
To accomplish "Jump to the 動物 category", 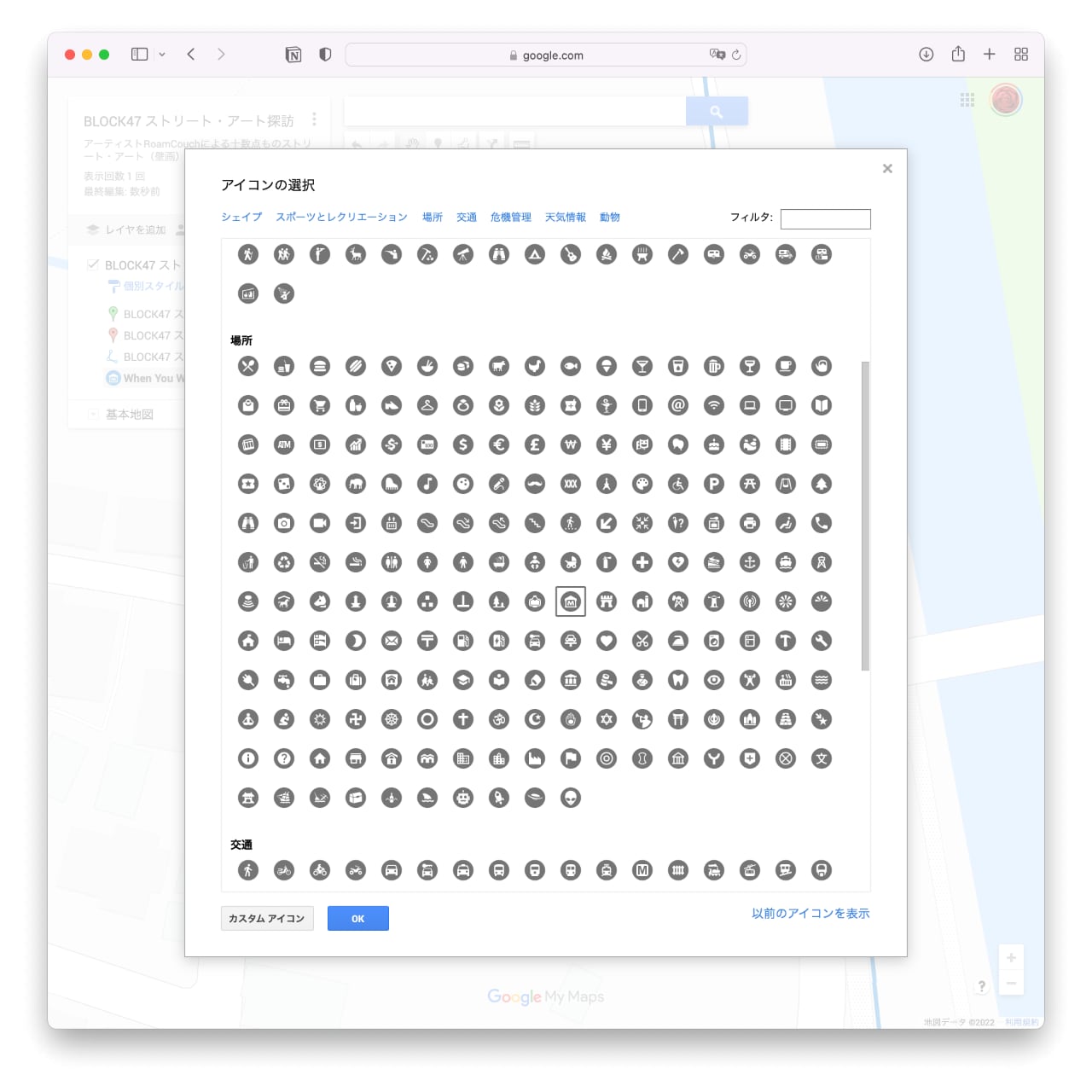I will tap(609, 218).
